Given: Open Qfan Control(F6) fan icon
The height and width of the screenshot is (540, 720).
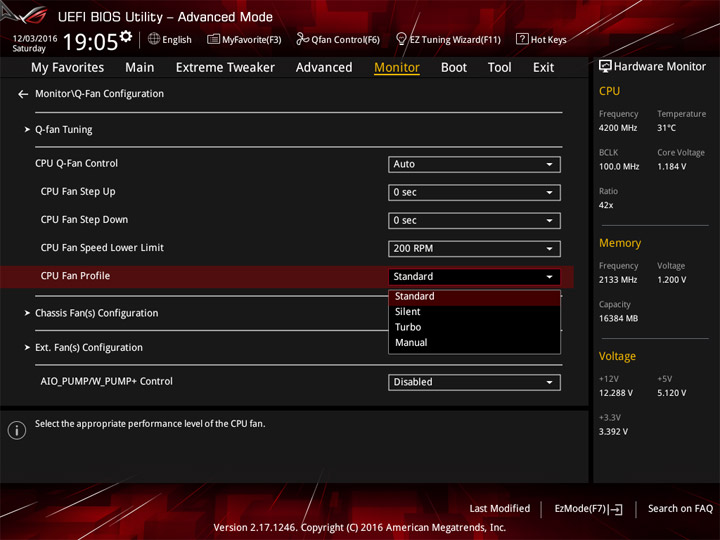Looking at the screenshot, I should coord(302,39).
